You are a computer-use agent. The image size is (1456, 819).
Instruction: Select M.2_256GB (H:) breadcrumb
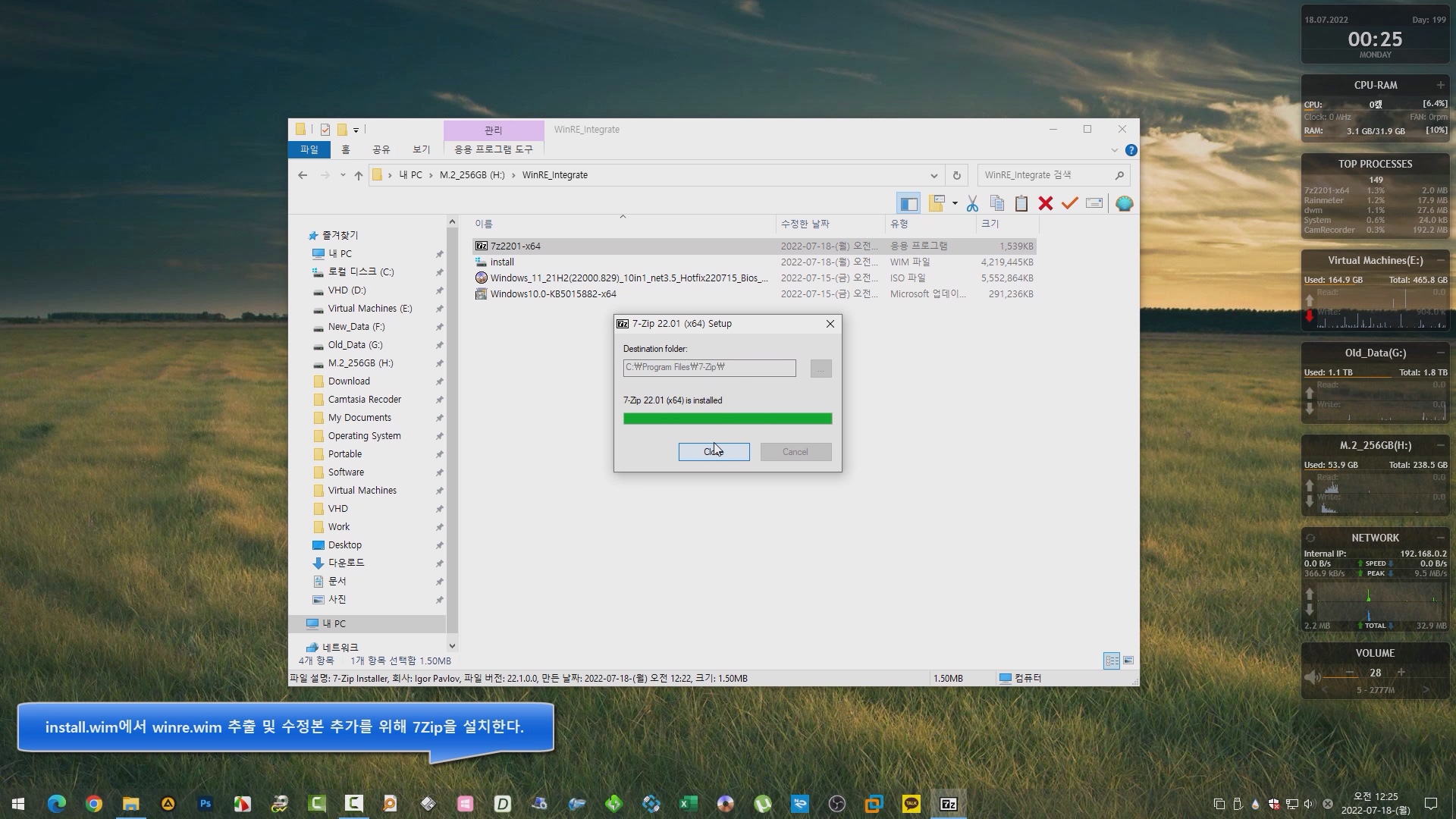click(x=472, y=175)
